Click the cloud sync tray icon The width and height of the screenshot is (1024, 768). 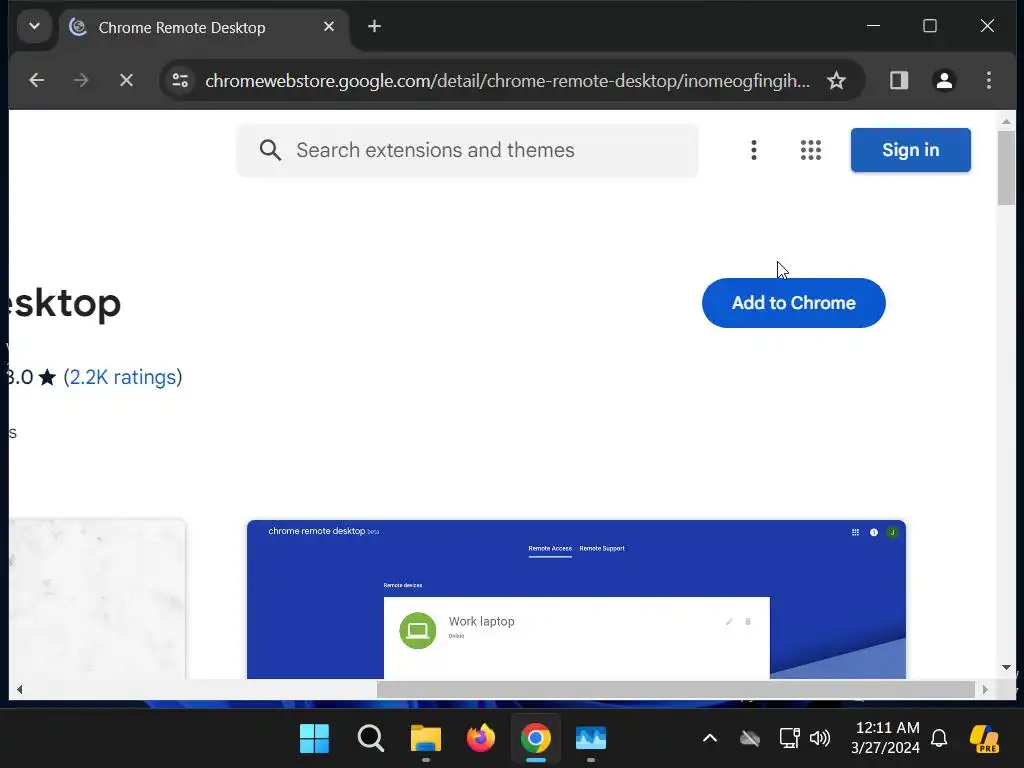coord(750,739)
